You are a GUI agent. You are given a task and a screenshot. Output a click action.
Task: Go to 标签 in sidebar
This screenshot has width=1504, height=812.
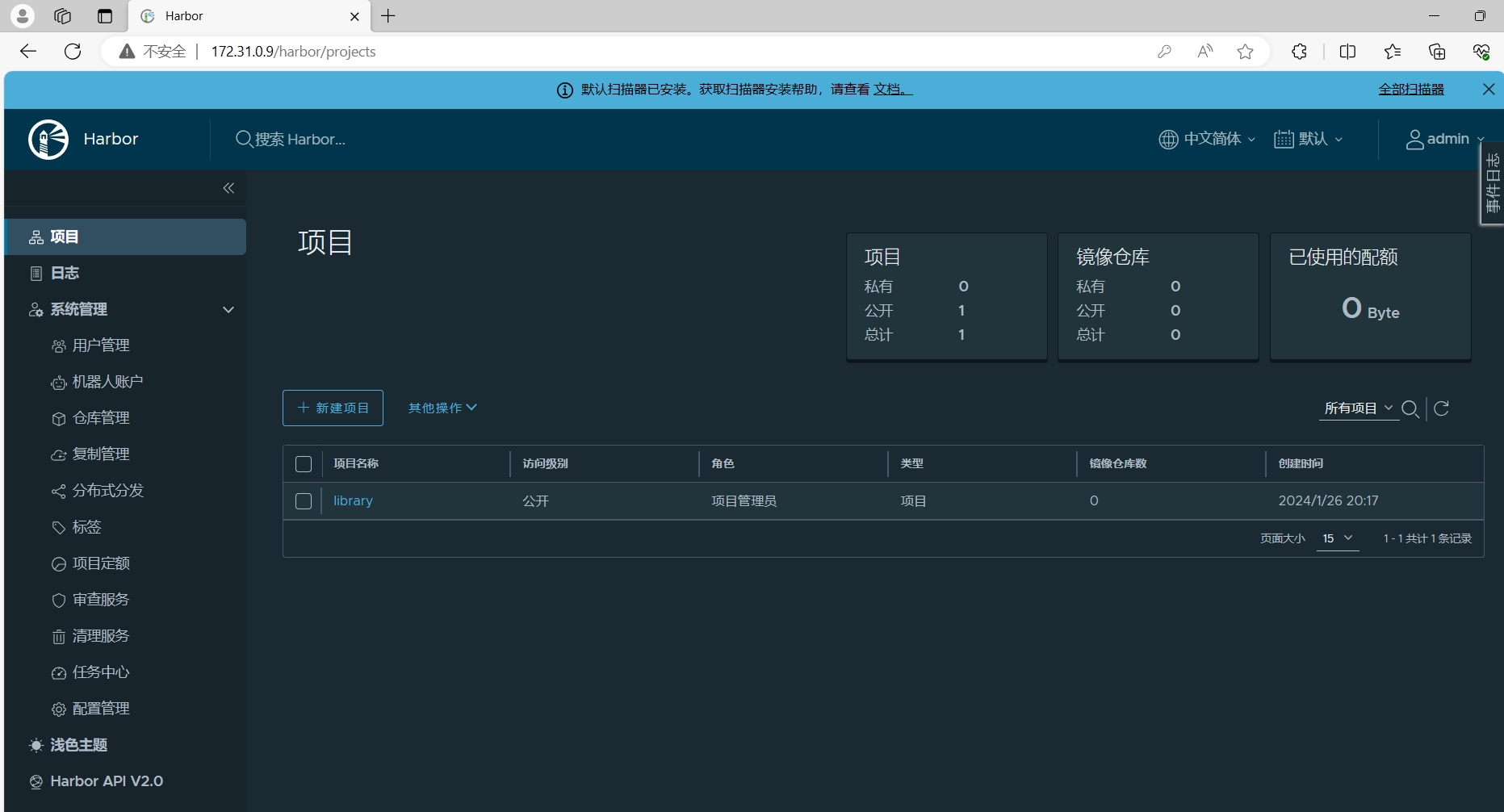[x=86, y=527]
